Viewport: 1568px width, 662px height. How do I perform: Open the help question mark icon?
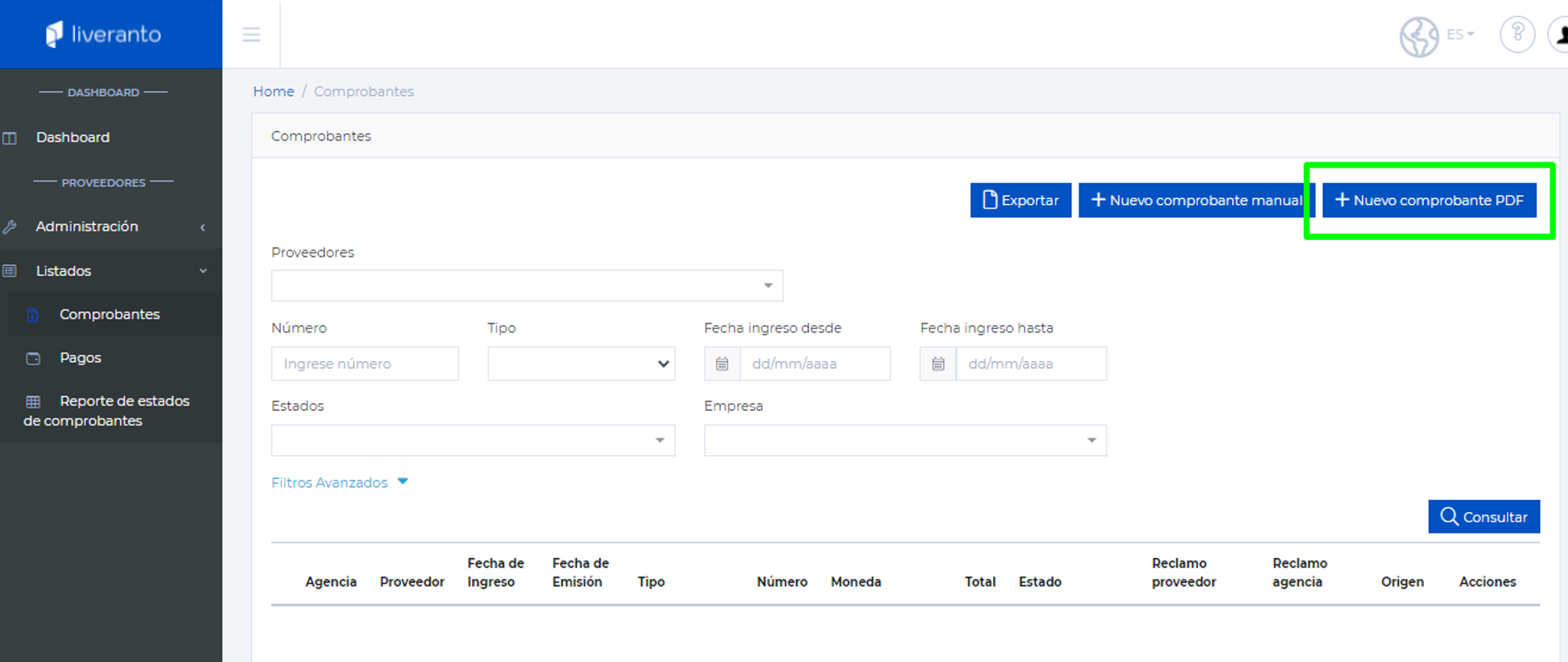coord(1517,35)
